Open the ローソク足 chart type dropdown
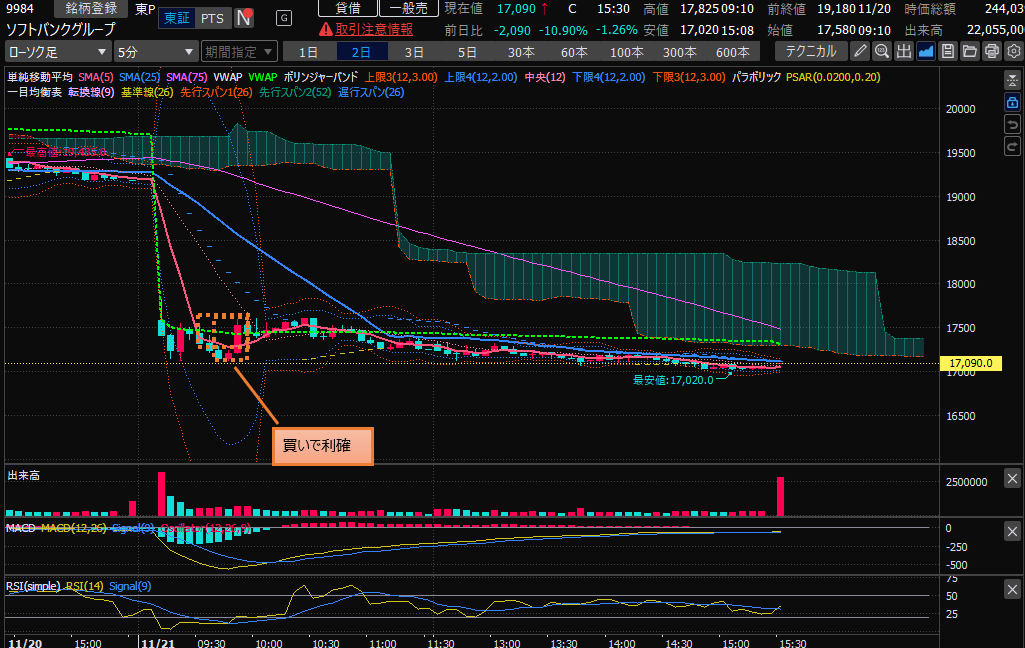Image resolution: width=1025 pixels, height=648 pixels. coord(57,51)
